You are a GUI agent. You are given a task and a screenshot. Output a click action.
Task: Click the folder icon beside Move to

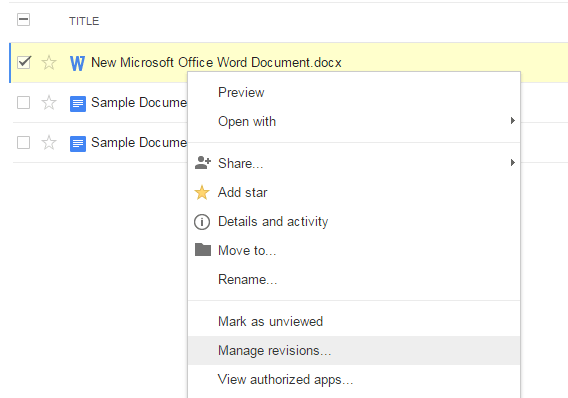(x=203, y=250)
